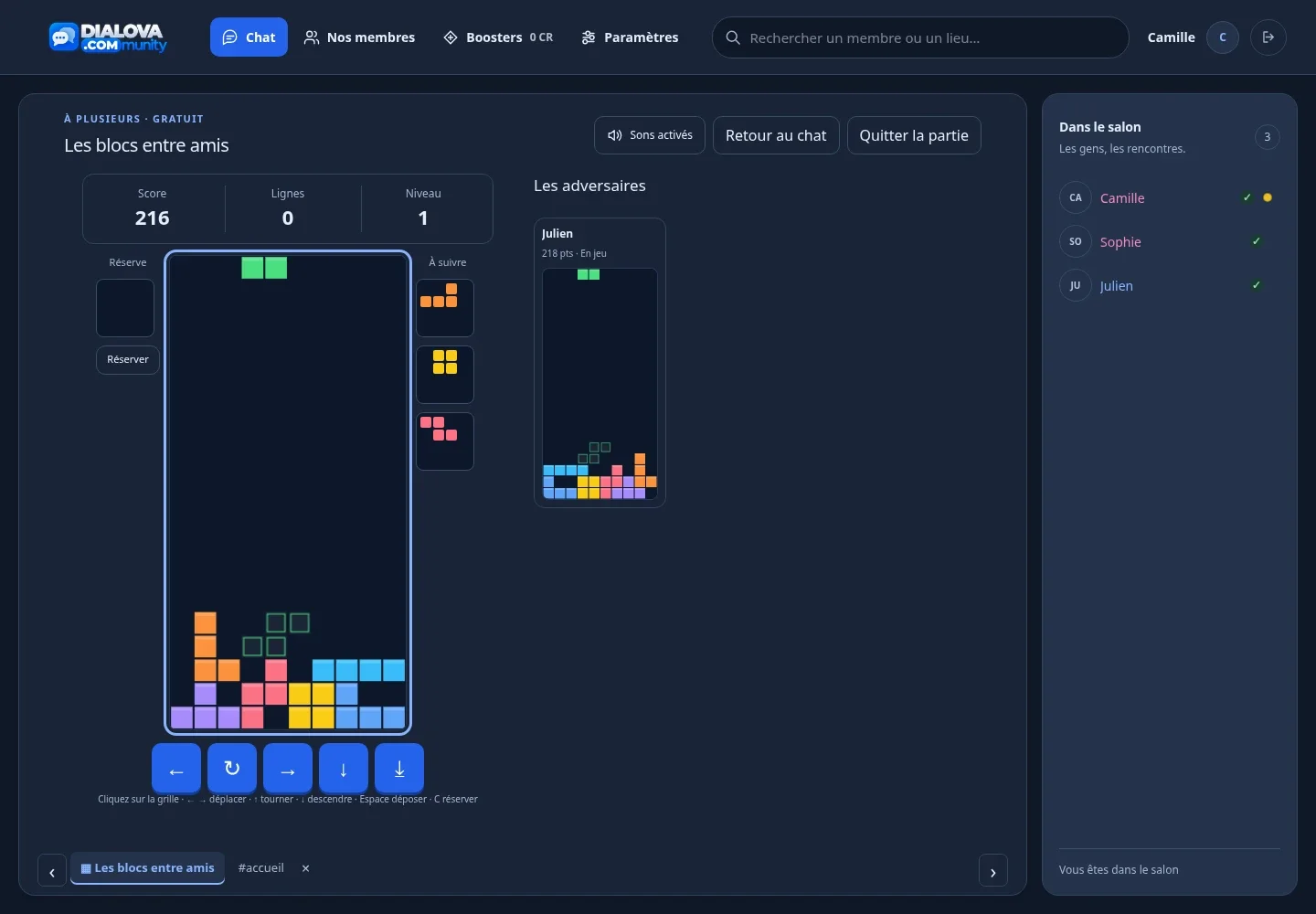Click the SO avatar badge
The height and width of the screenshot is (914, 1316).
click(x=1076, y=242)
